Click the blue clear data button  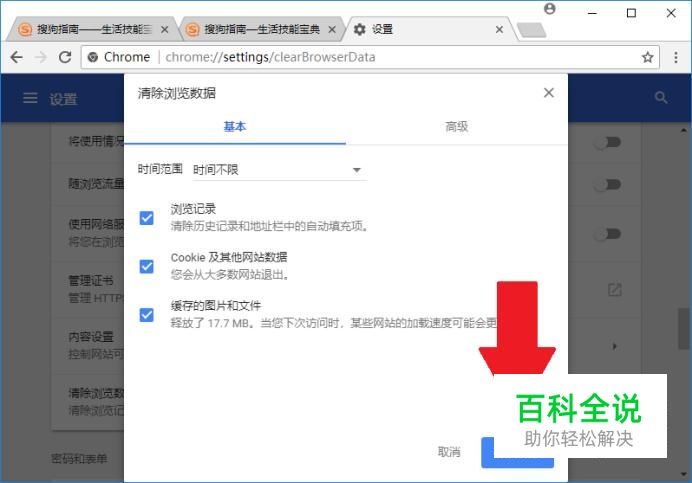[517, 452]
